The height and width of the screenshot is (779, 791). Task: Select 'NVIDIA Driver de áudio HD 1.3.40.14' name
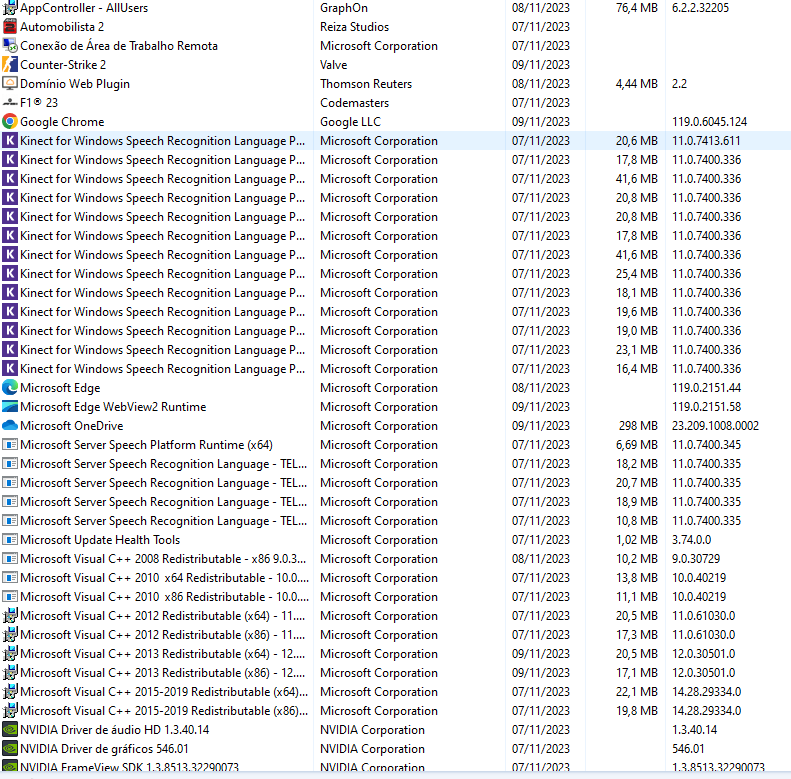pos(115,730)
